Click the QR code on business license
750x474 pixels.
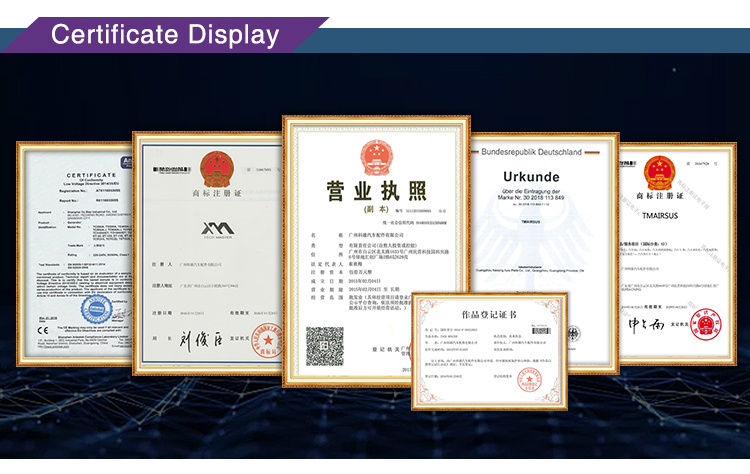coord(325,346)
